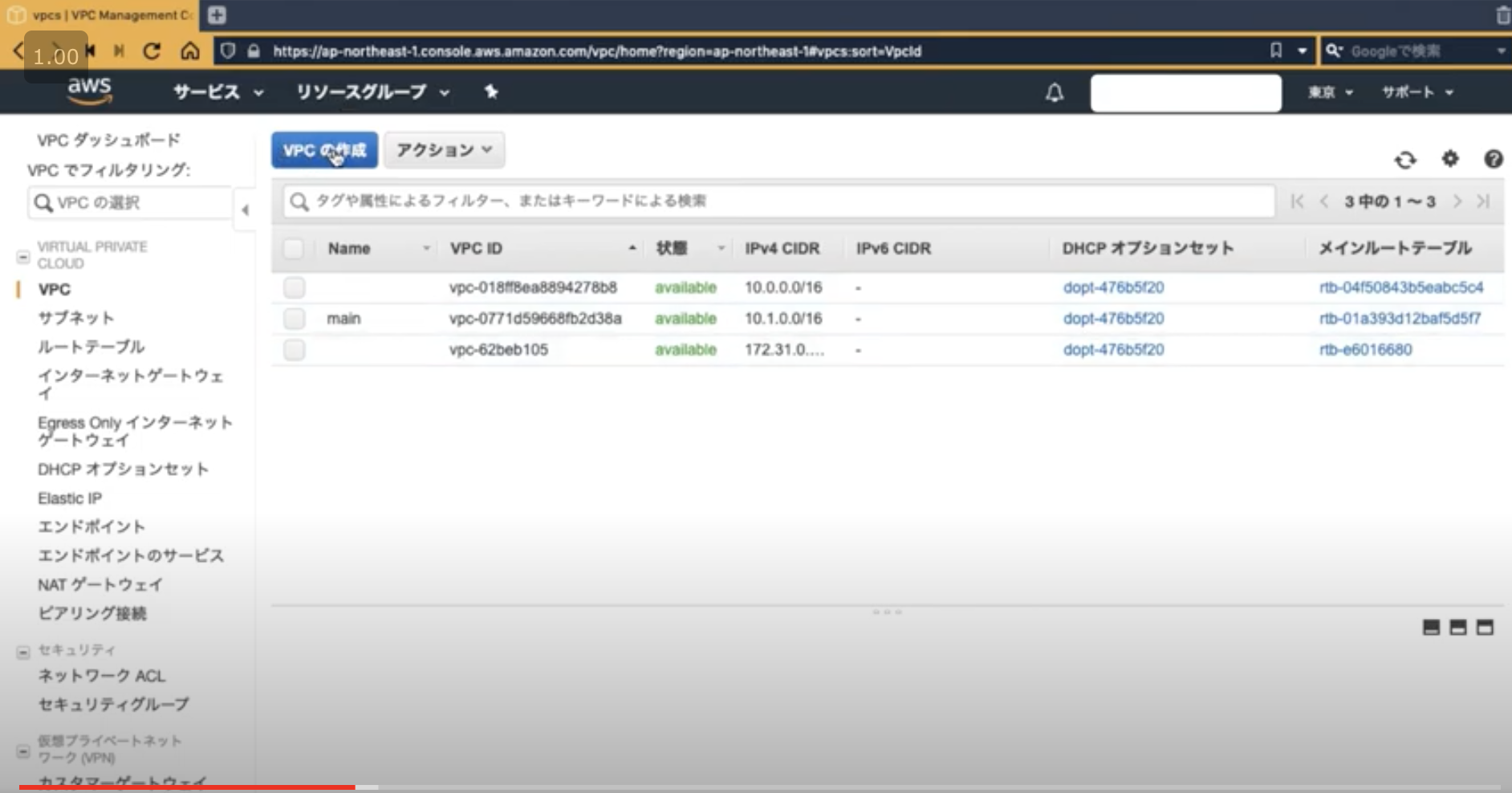The width and height of the screenshot is (1512, 793).
Task: Collapse the 仮想プライベートネットワーク section
Action: click(x=23, y=751)
